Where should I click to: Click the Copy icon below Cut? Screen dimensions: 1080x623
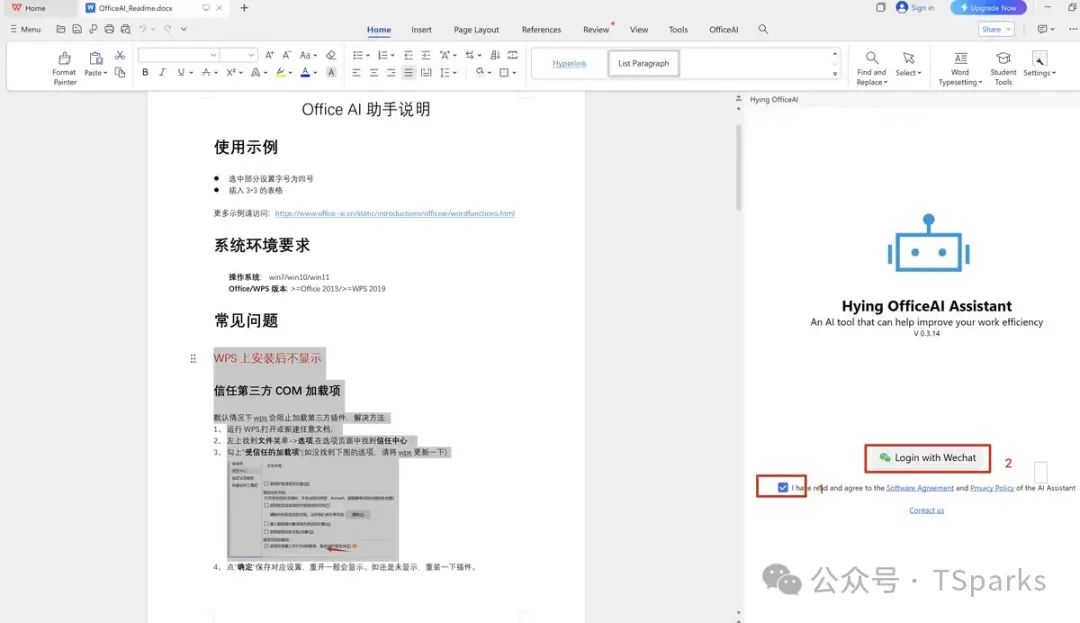(x=120, y=72)
